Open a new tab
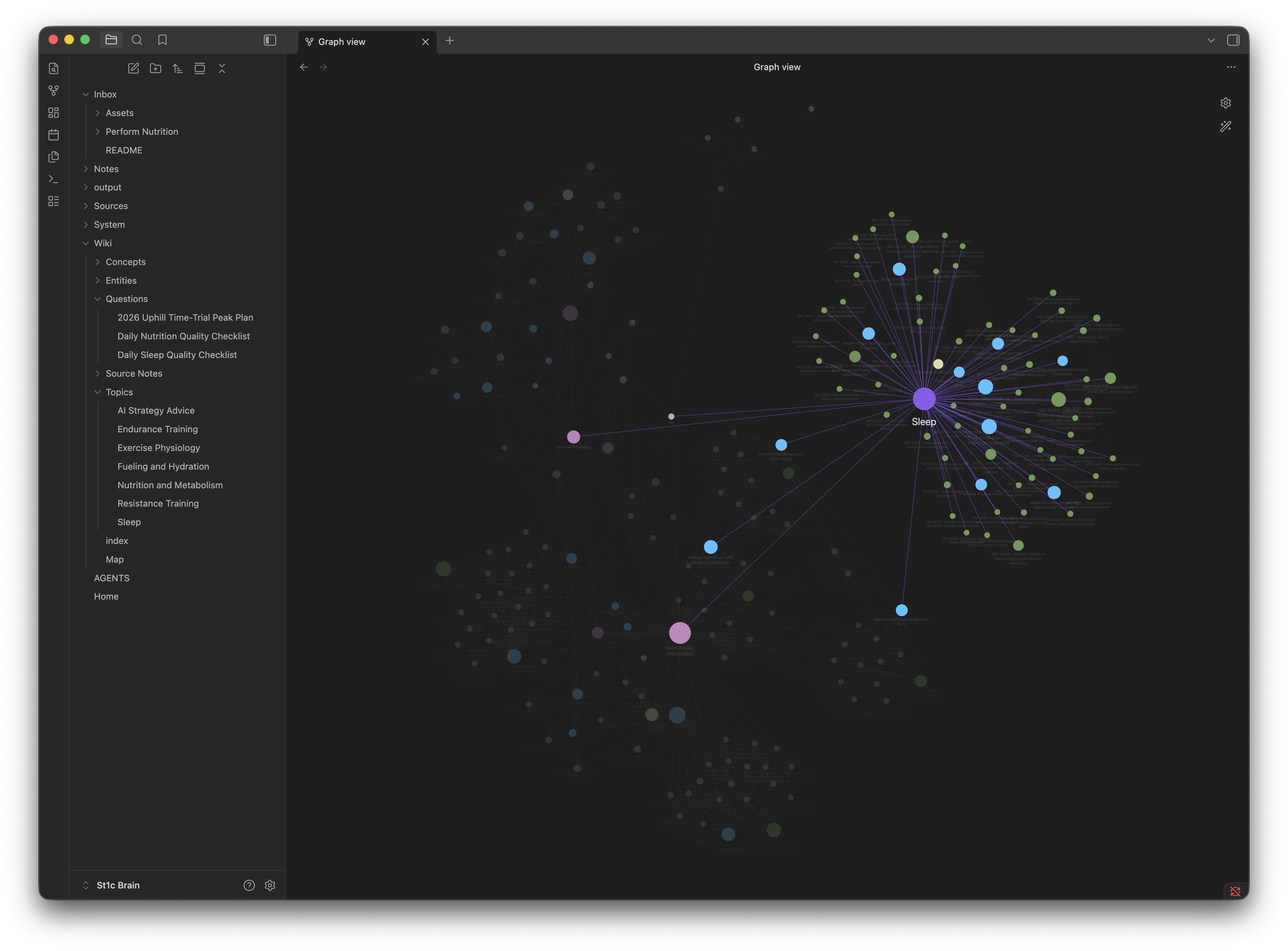The width and height of the screenshot is (1288, 951). (x=450, y=40)
